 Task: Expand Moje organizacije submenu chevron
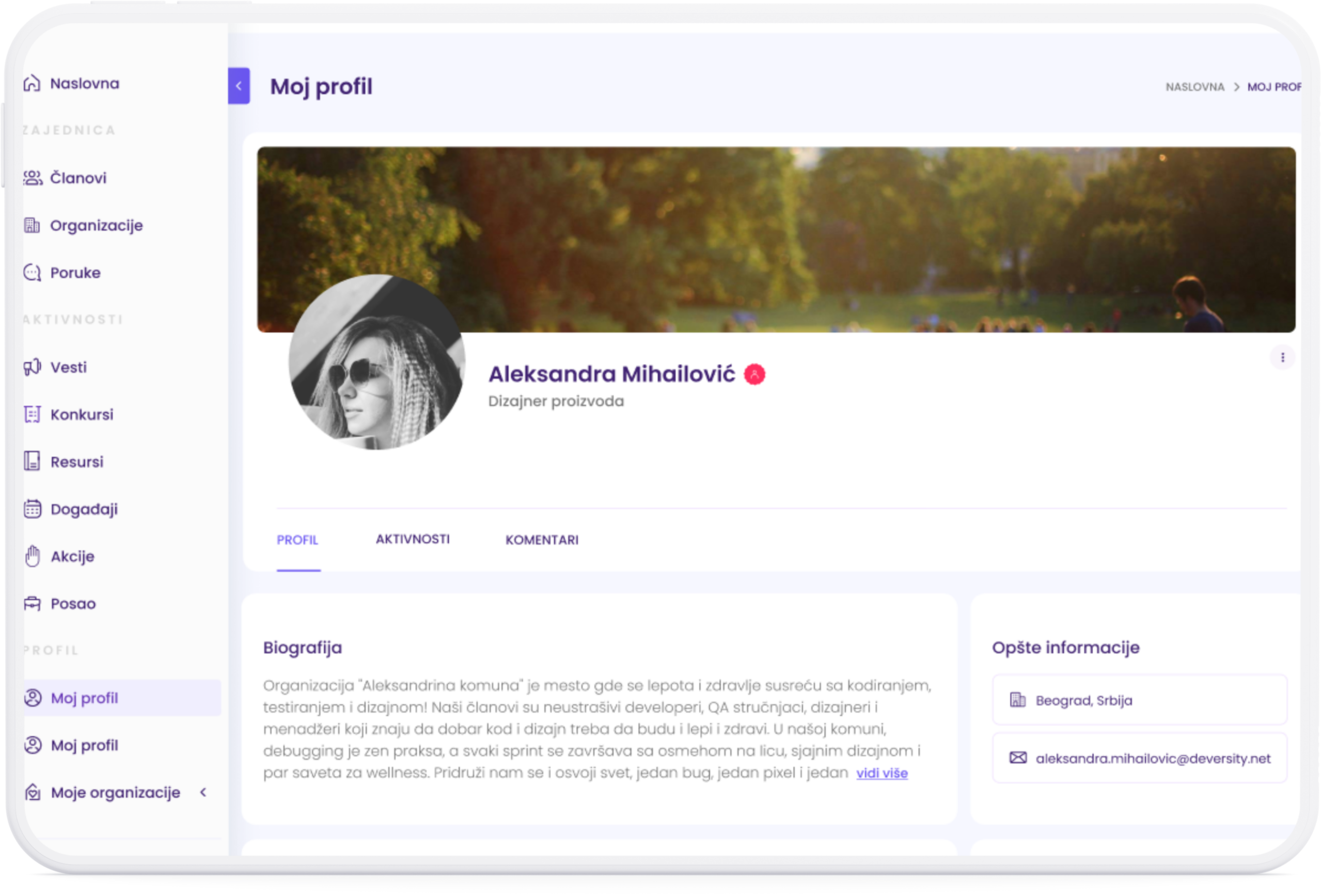click(203, 793)
